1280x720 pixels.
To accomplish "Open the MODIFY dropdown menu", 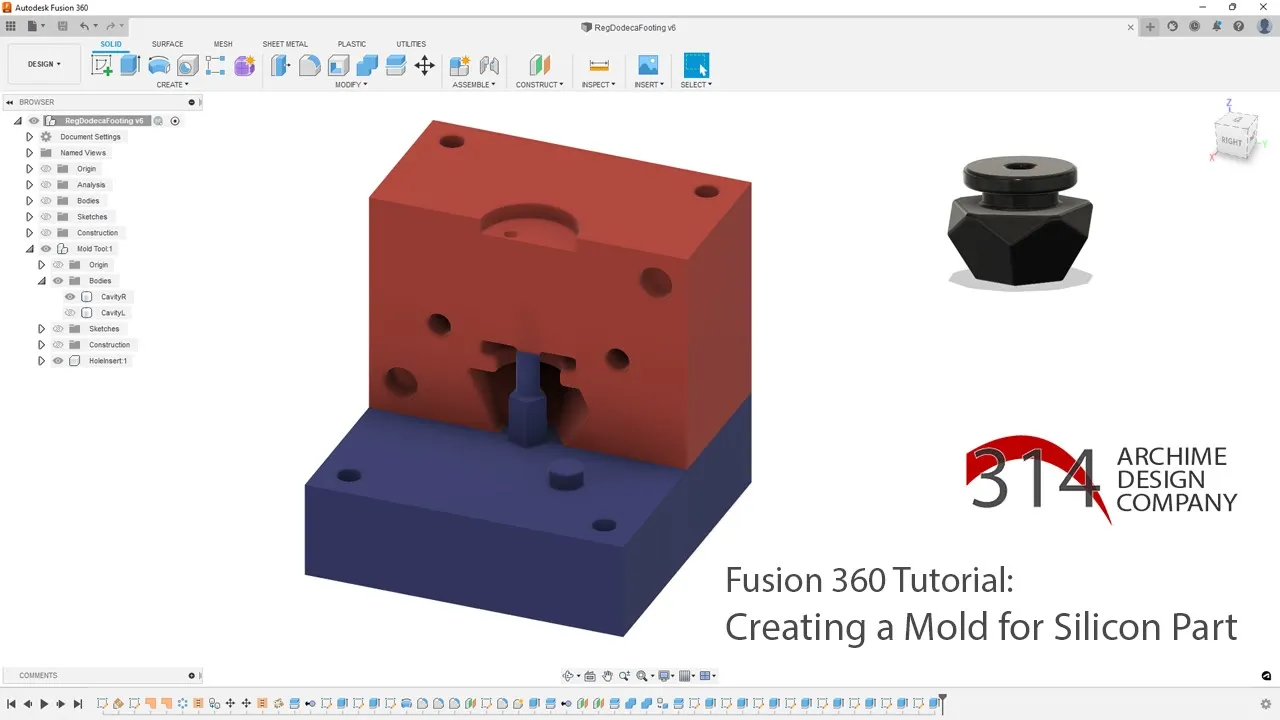I will coord(351,85).
